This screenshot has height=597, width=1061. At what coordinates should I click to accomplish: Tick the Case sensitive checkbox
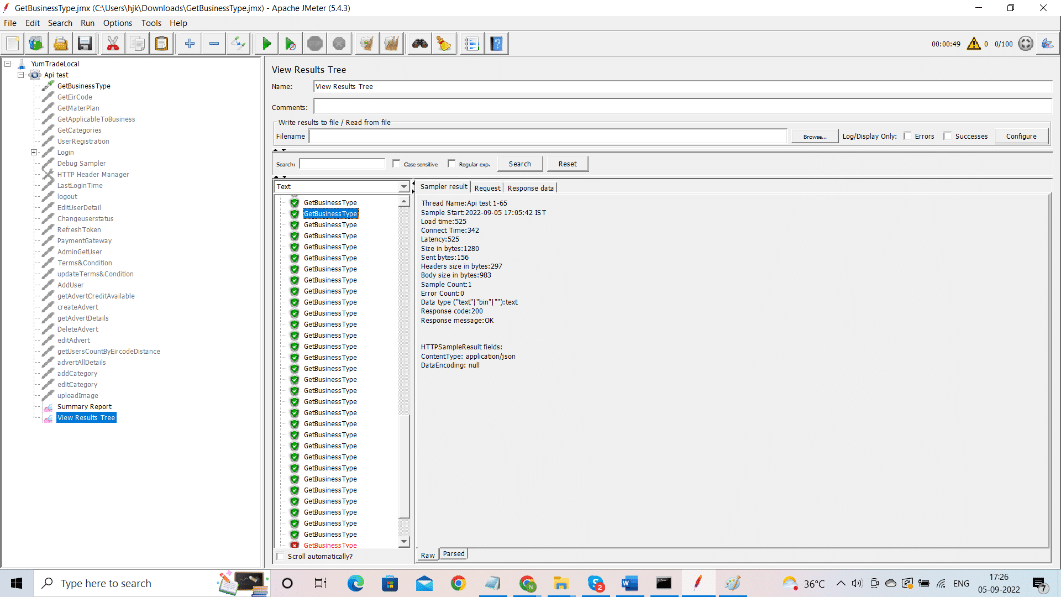(397, 164)
